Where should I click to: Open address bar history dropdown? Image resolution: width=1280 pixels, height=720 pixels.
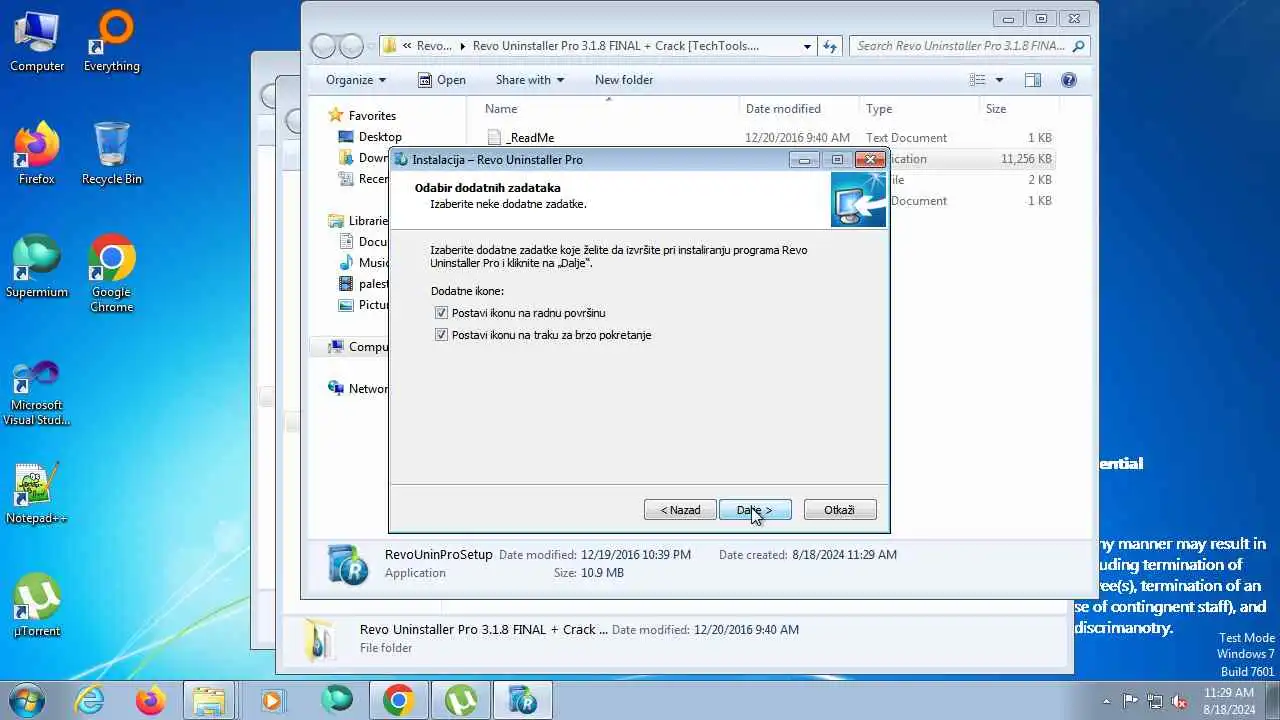coord(807,46)
